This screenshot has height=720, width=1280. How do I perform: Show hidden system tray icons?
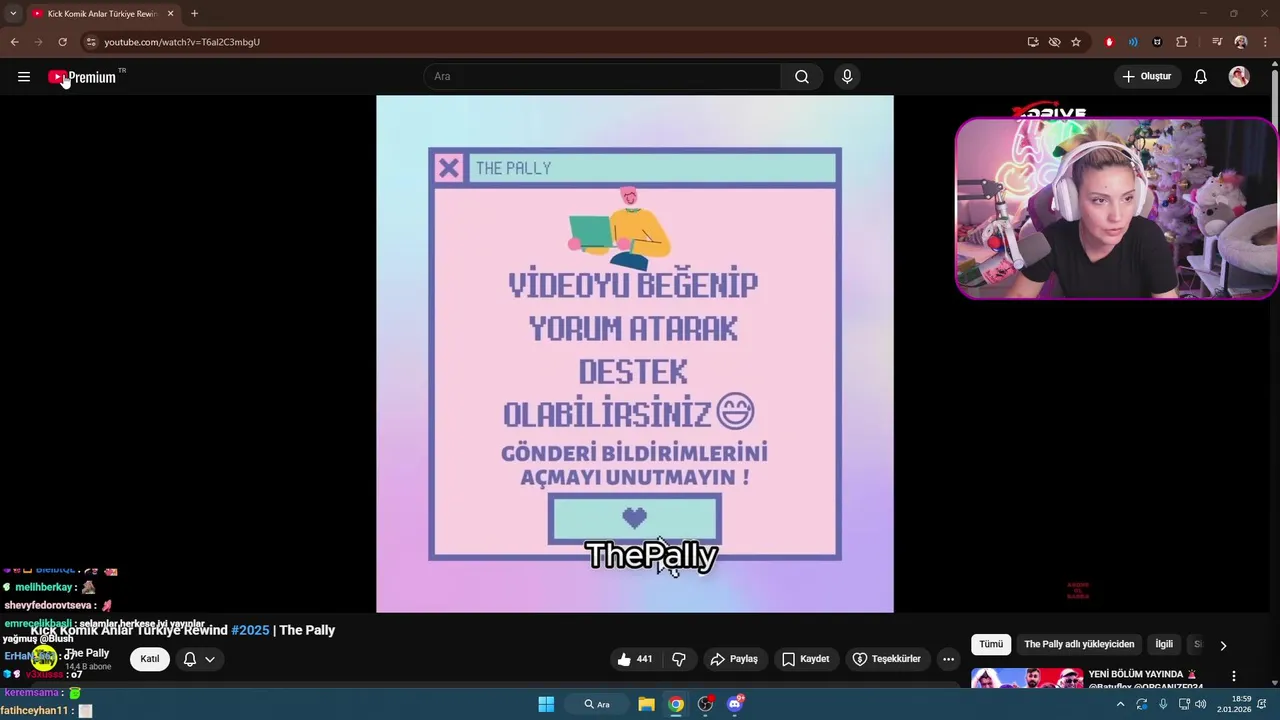pos(1120,704)
